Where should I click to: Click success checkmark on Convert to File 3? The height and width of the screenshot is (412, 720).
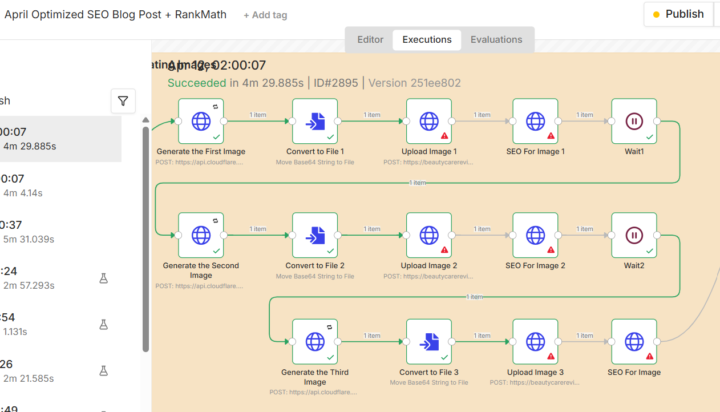click(x=444, y=357)
